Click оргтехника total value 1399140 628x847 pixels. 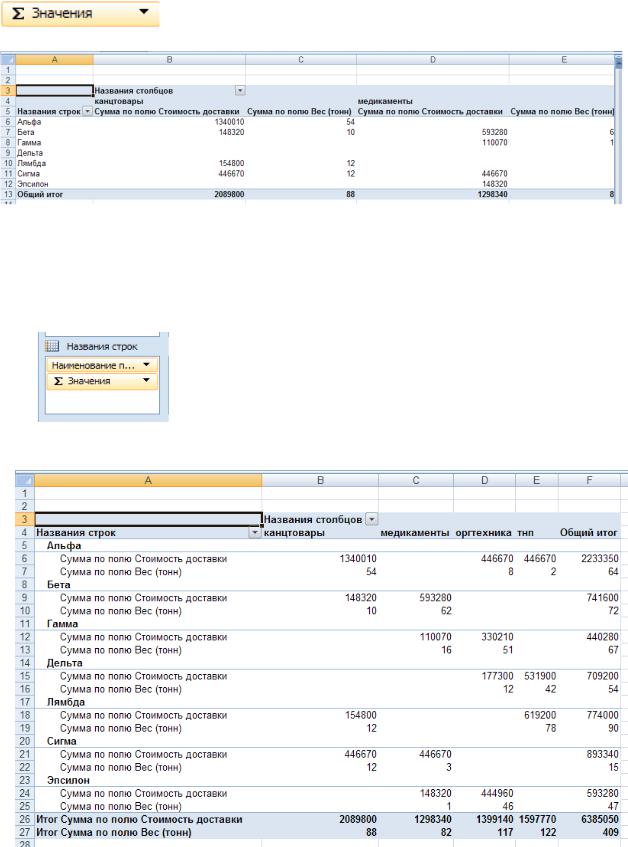(x=495, y=819)
